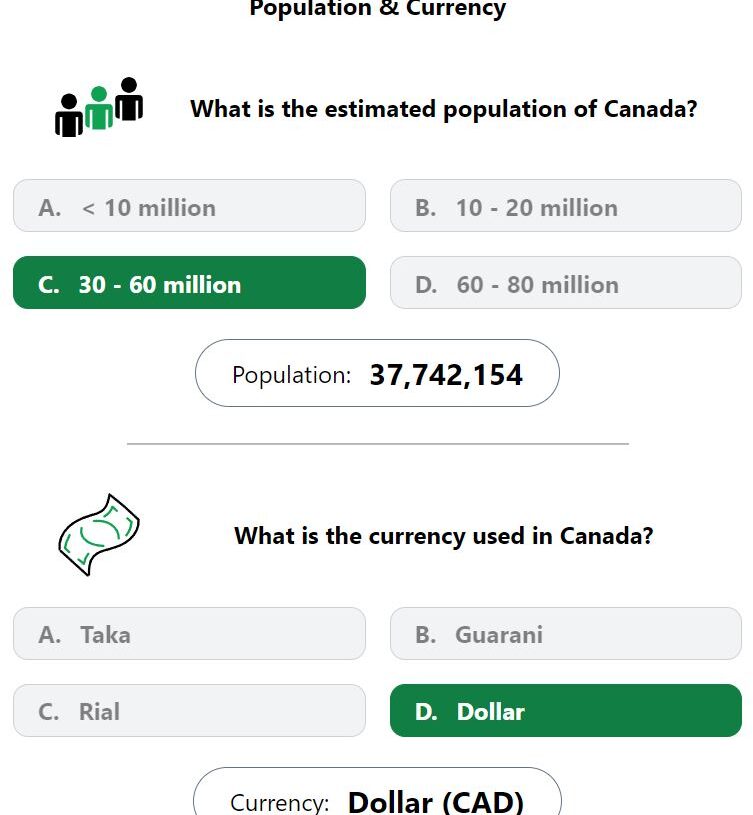
Task: Pick the Rial answer option
Action: click(x=189, y=711)
